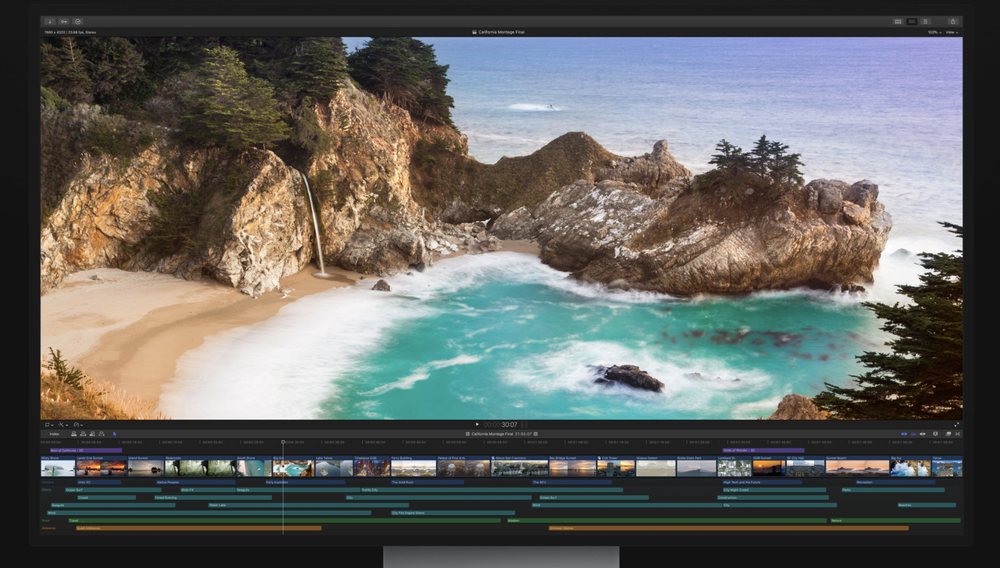Click the purple Best of California title clip
1000x568 pixels.
tap(86, 451)
